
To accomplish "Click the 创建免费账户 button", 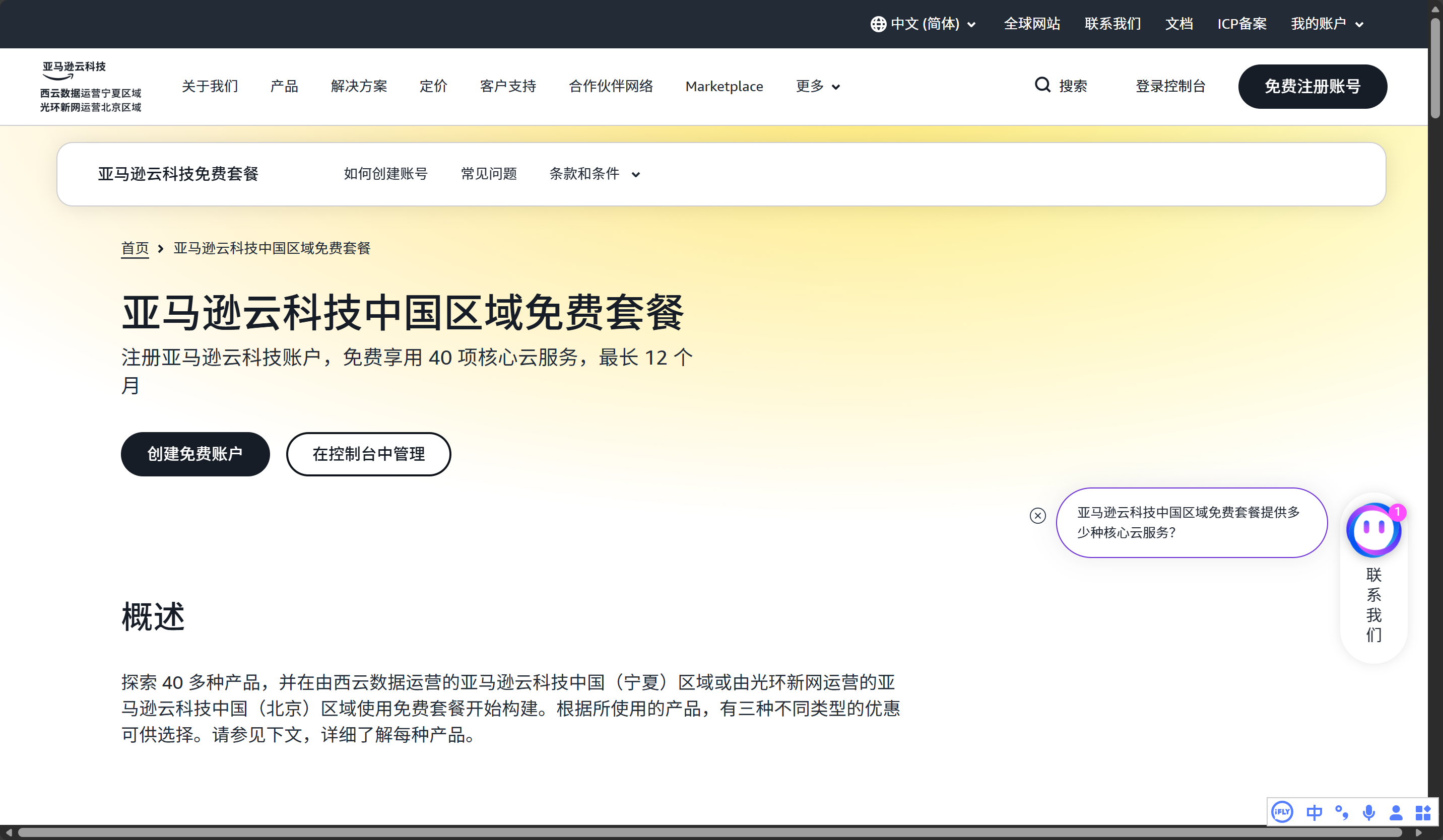I will point(195,454).
